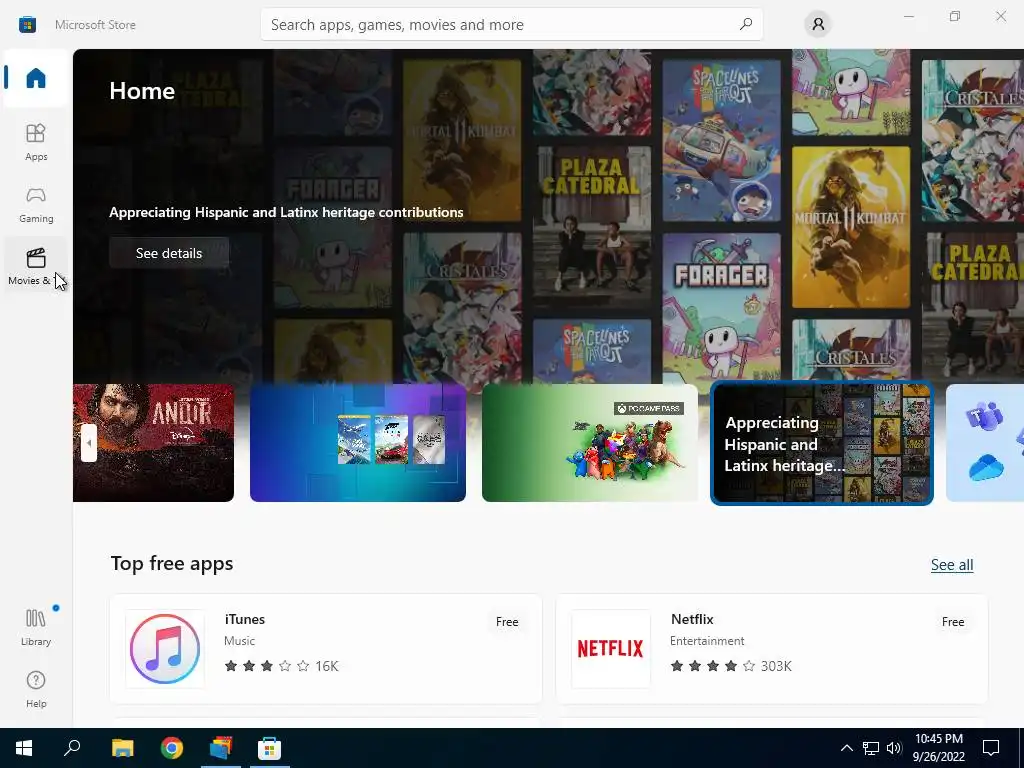Viewport: 1024px width, 768px height.
Task: Launch Google Chrome from taskbar
Action: (172, 748)
